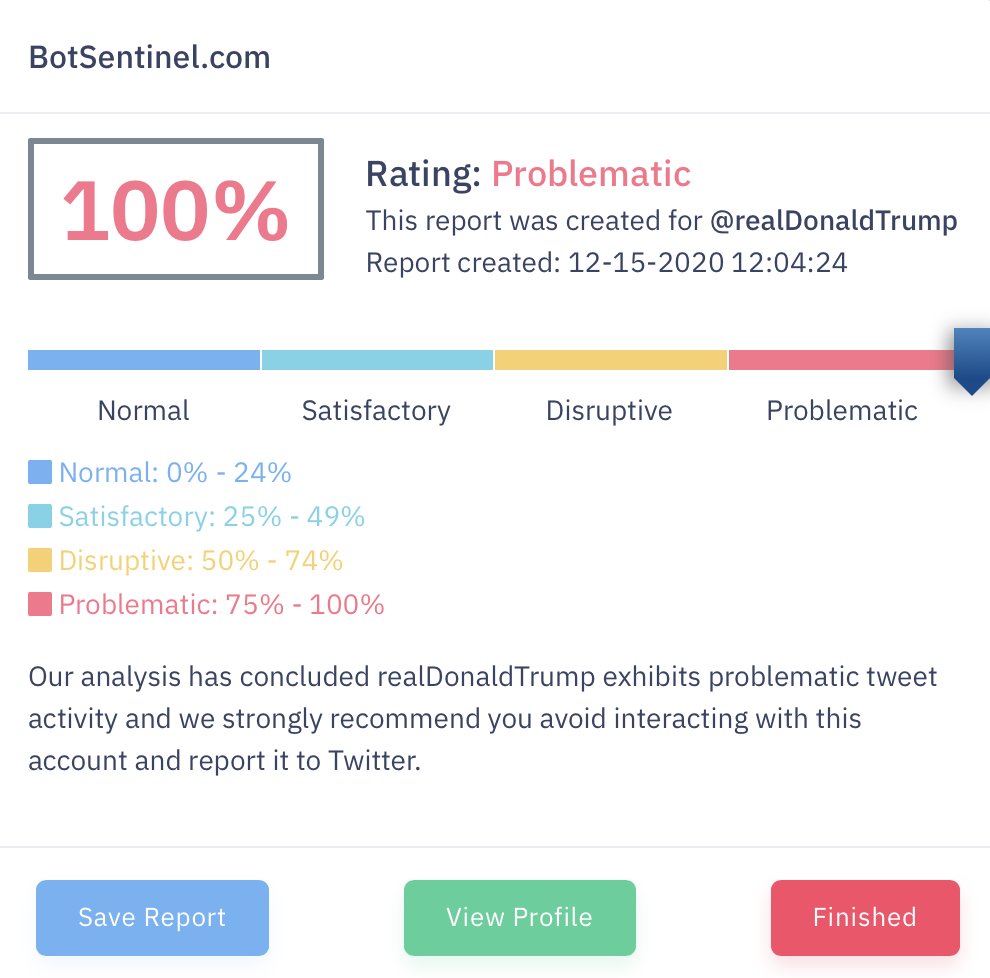Image resolution: width=990 pixels, height=978 pixels.
Task: Open View Profile
Action: [x=520, y=917]
